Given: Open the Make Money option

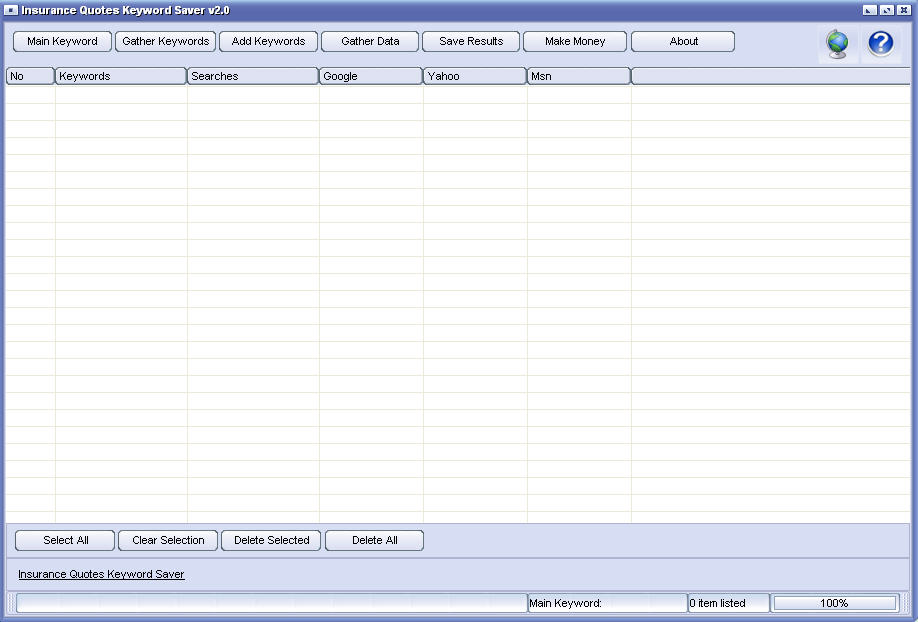Looking at the screenshot, I should [575, 42].
